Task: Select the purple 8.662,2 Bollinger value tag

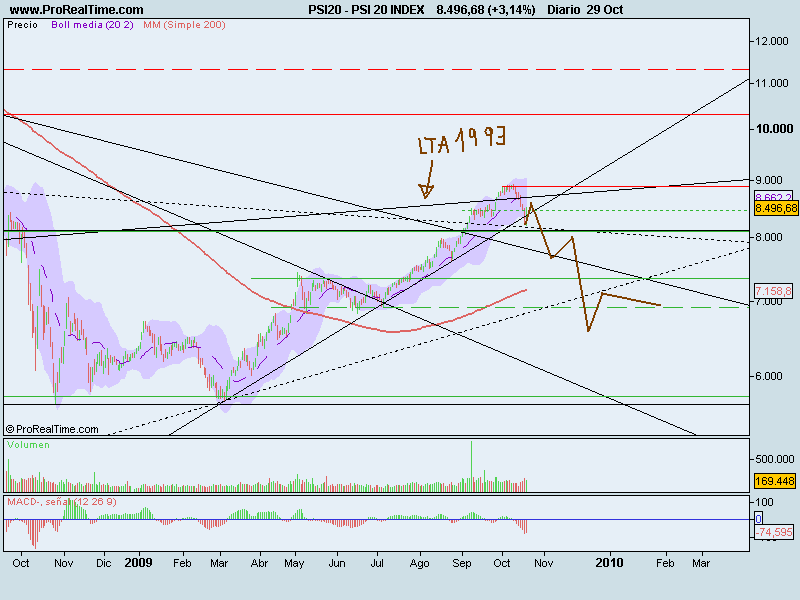Action: [x=773, y=197]
